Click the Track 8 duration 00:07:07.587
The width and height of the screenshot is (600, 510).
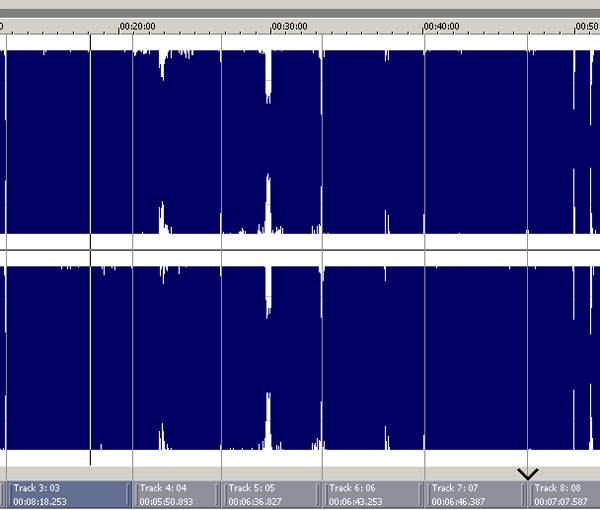pos(561,501)
